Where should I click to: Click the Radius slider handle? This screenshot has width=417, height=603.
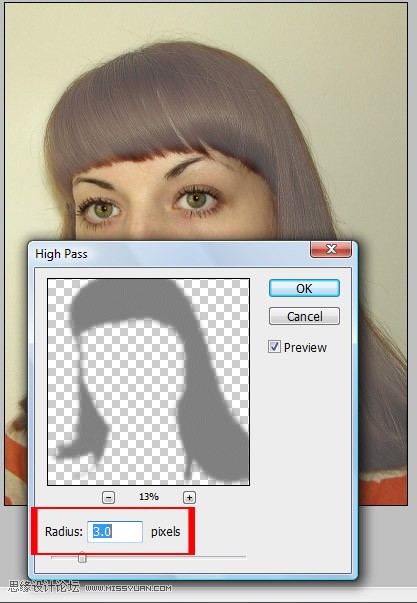[x=82, y=557]
